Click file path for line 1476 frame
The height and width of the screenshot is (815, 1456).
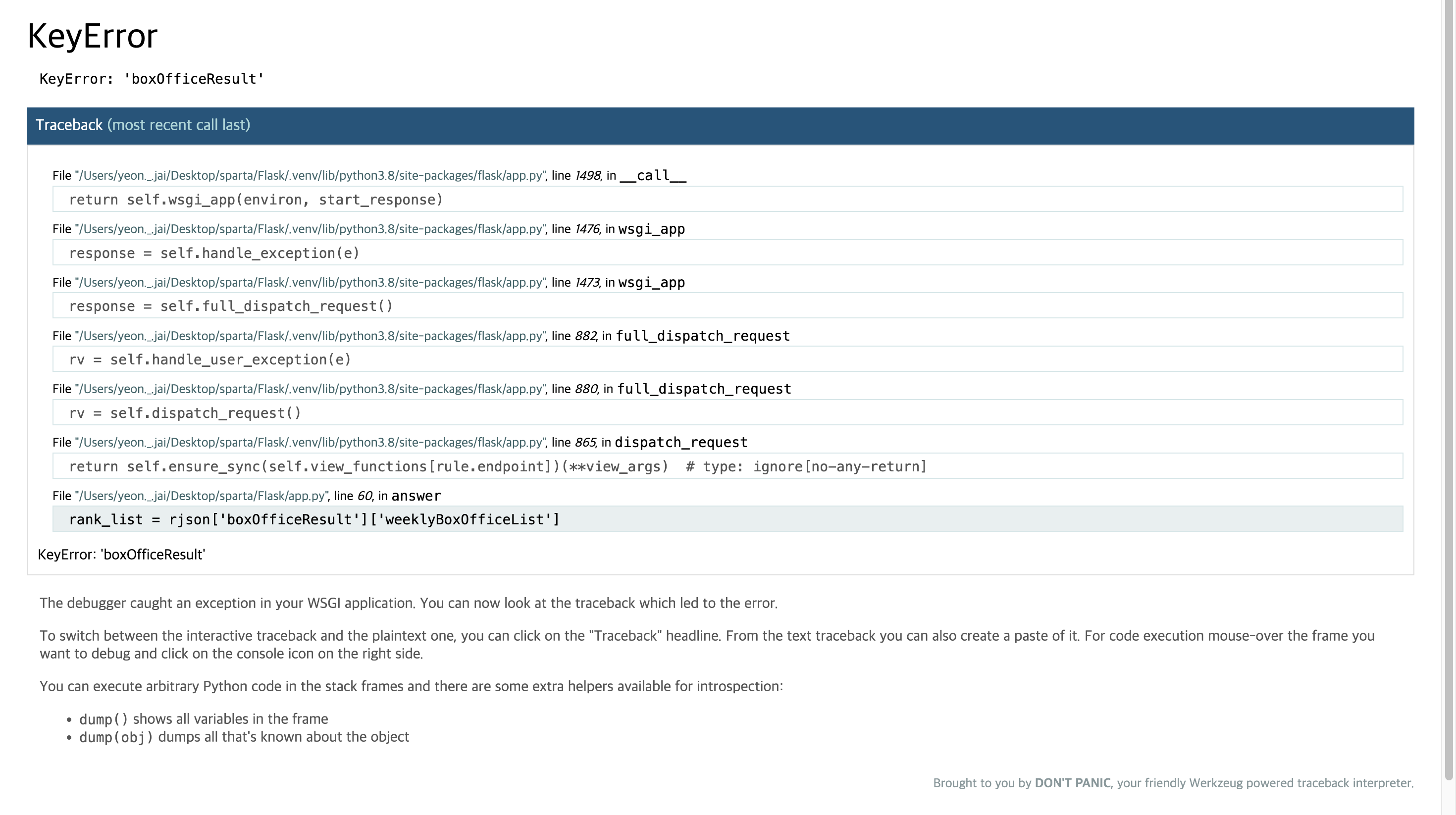(x=310, y=229)
